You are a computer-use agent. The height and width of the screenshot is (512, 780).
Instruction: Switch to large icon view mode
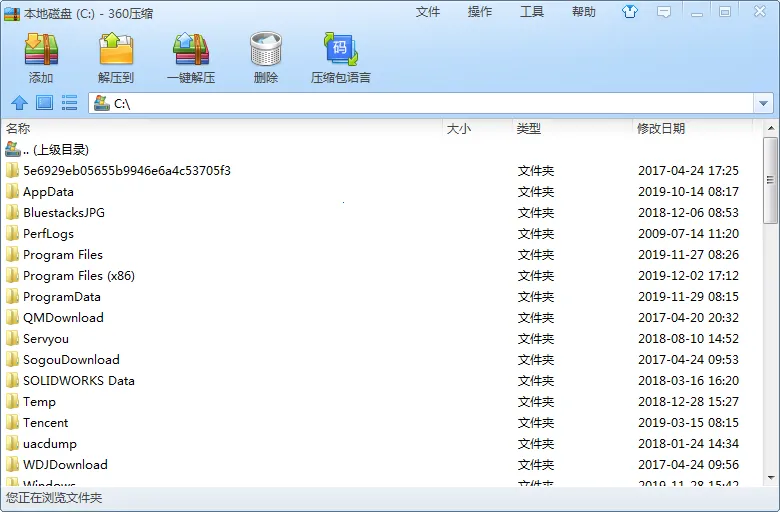click(x=44, y=103)
